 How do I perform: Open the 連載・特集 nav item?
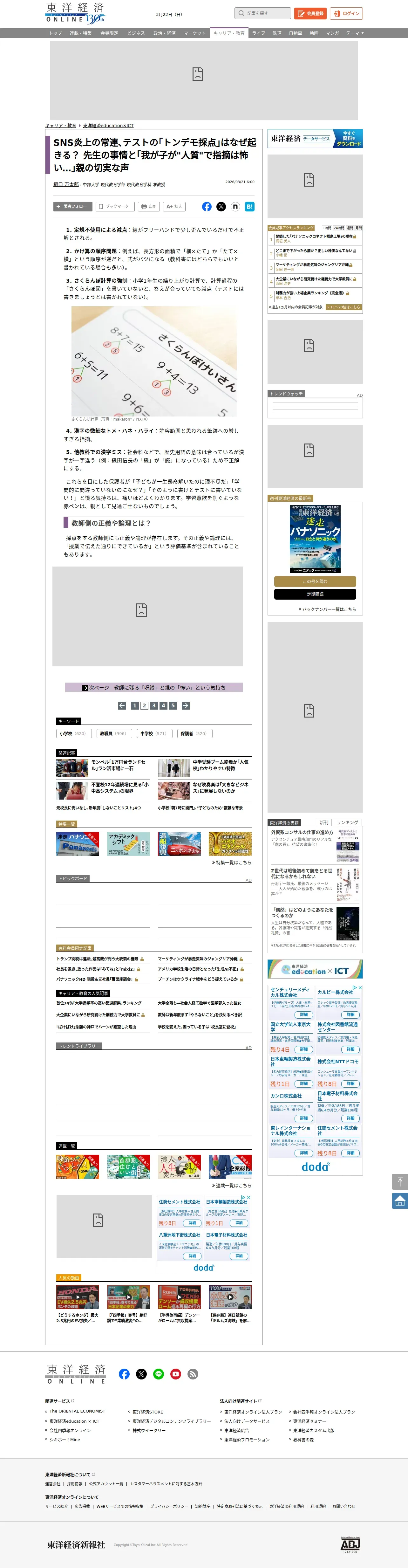[80, 33]
